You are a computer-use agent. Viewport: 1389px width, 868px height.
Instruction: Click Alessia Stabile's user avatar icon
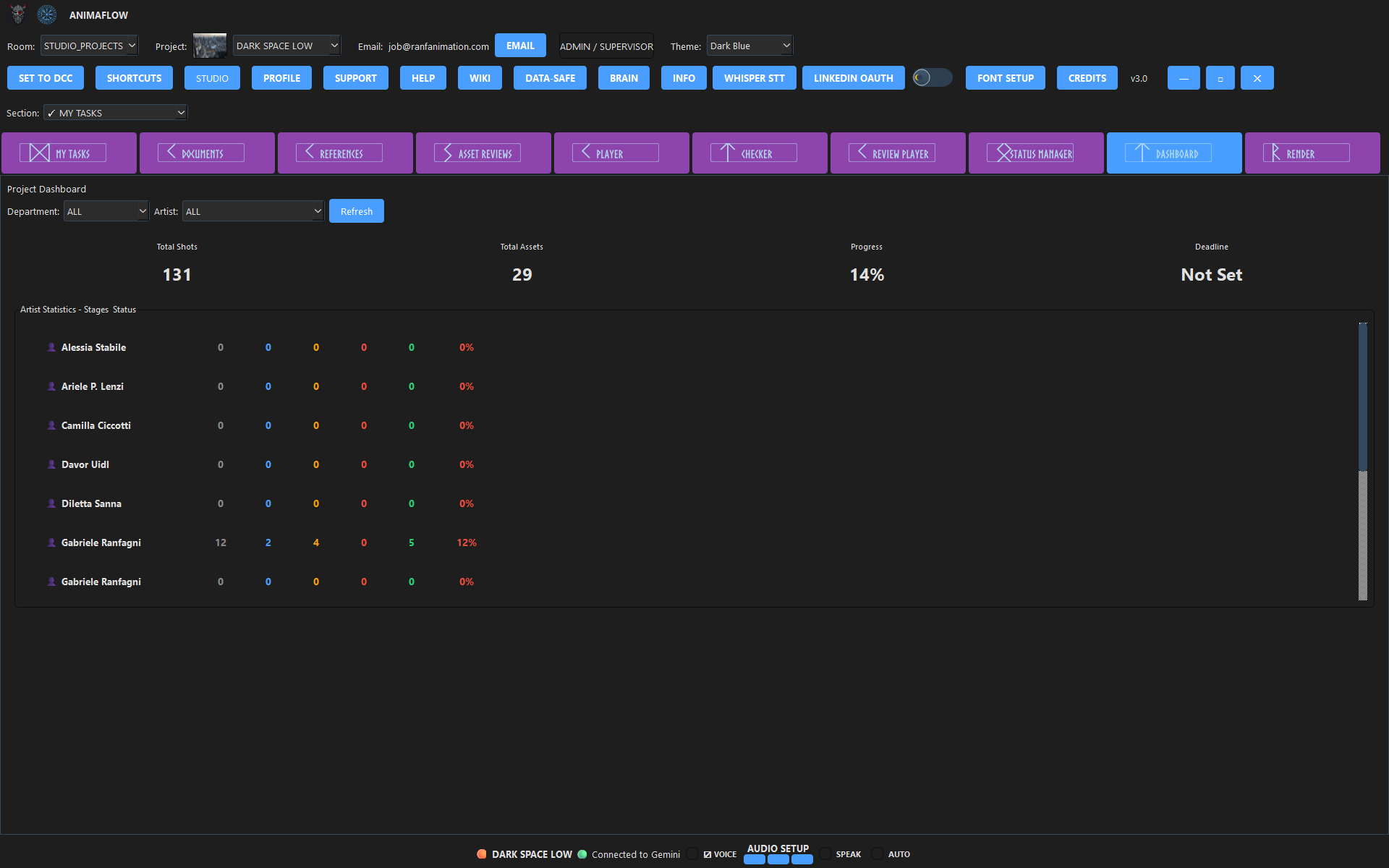click(x=51, y=347)
